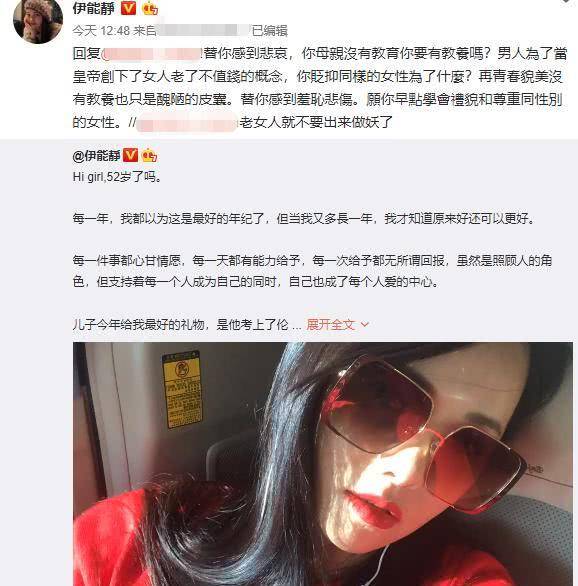The image size is (578, 586).
Task: Open the blurred username after the // separator
Action: click(x=187, y=123)
